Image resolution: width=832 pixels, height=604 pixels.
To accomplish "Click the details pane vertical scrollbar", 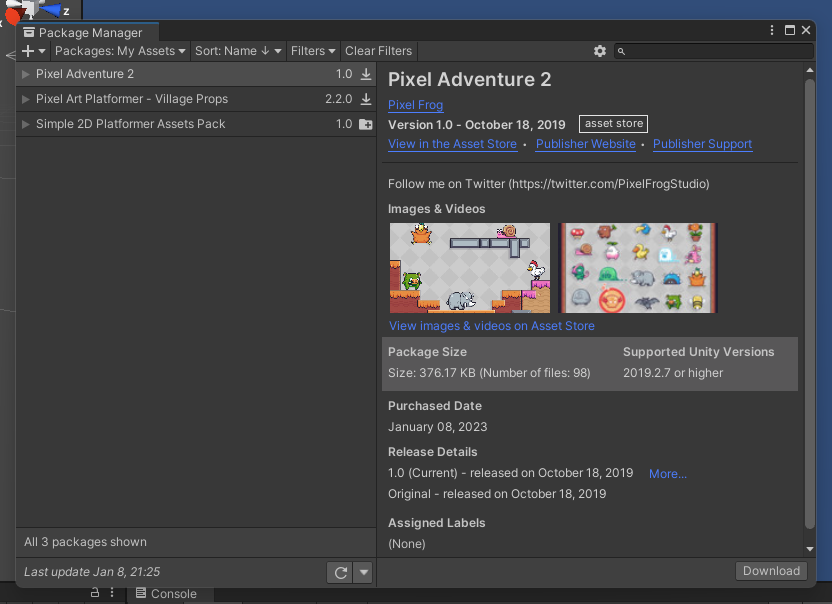I will 809,304.
